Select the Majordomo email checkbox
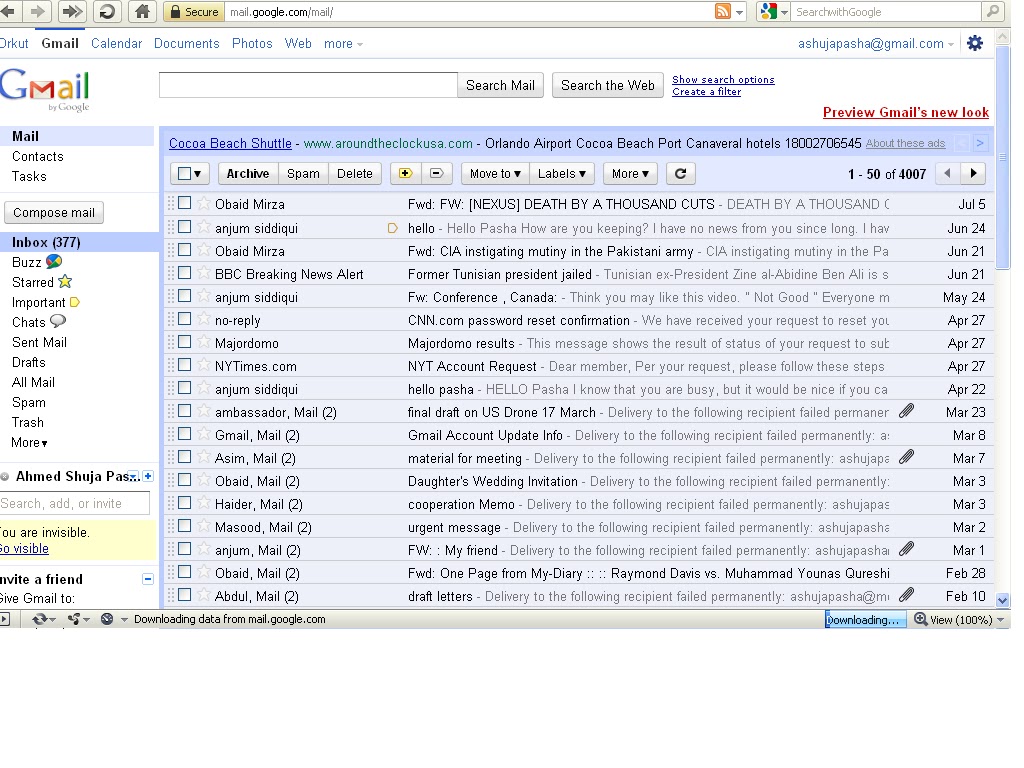The image size is (1024, 768). 185,342
